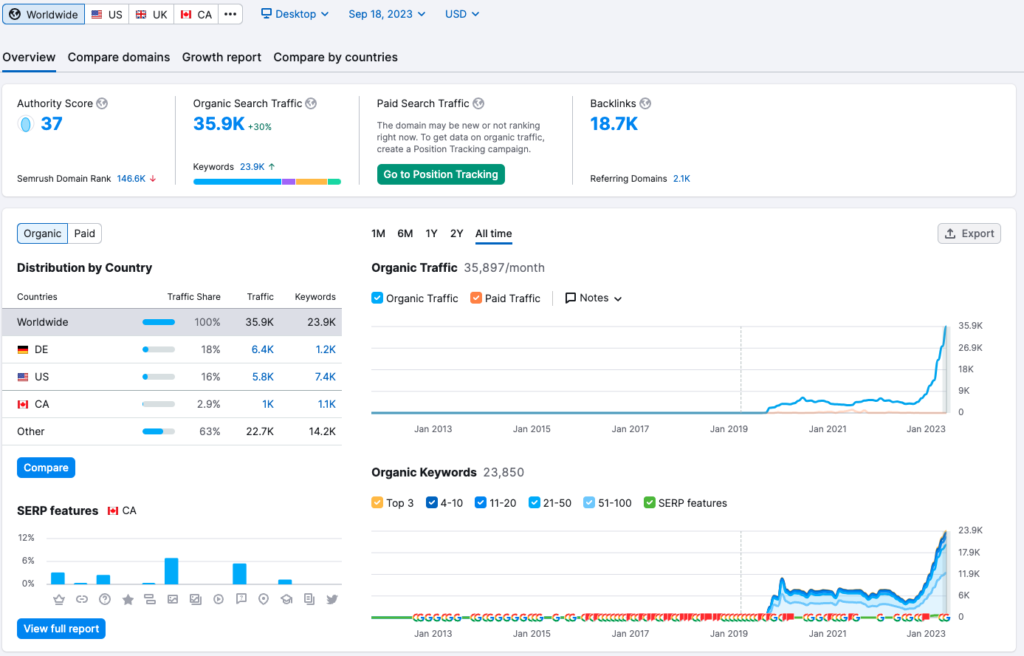Toggle the 21-50 positions checkbox

click(534, 502)
